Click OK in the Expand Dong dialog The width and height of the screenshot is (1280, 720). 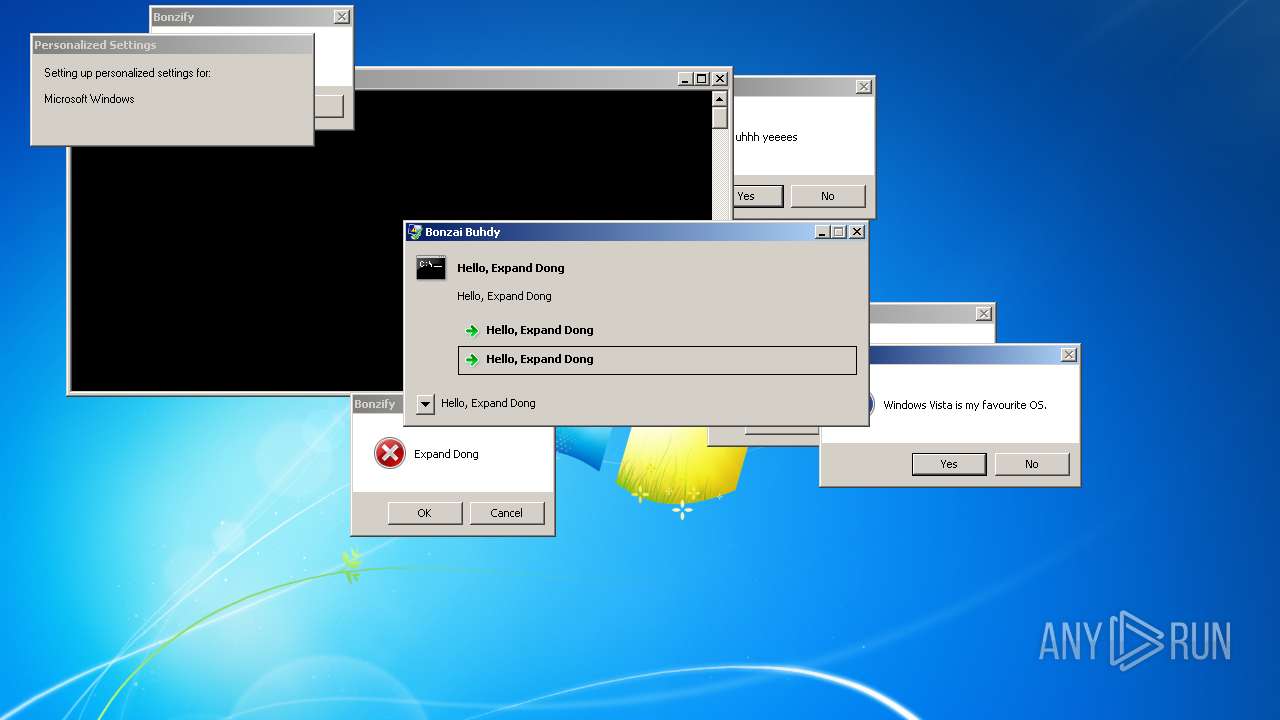[x=424, y=513]
